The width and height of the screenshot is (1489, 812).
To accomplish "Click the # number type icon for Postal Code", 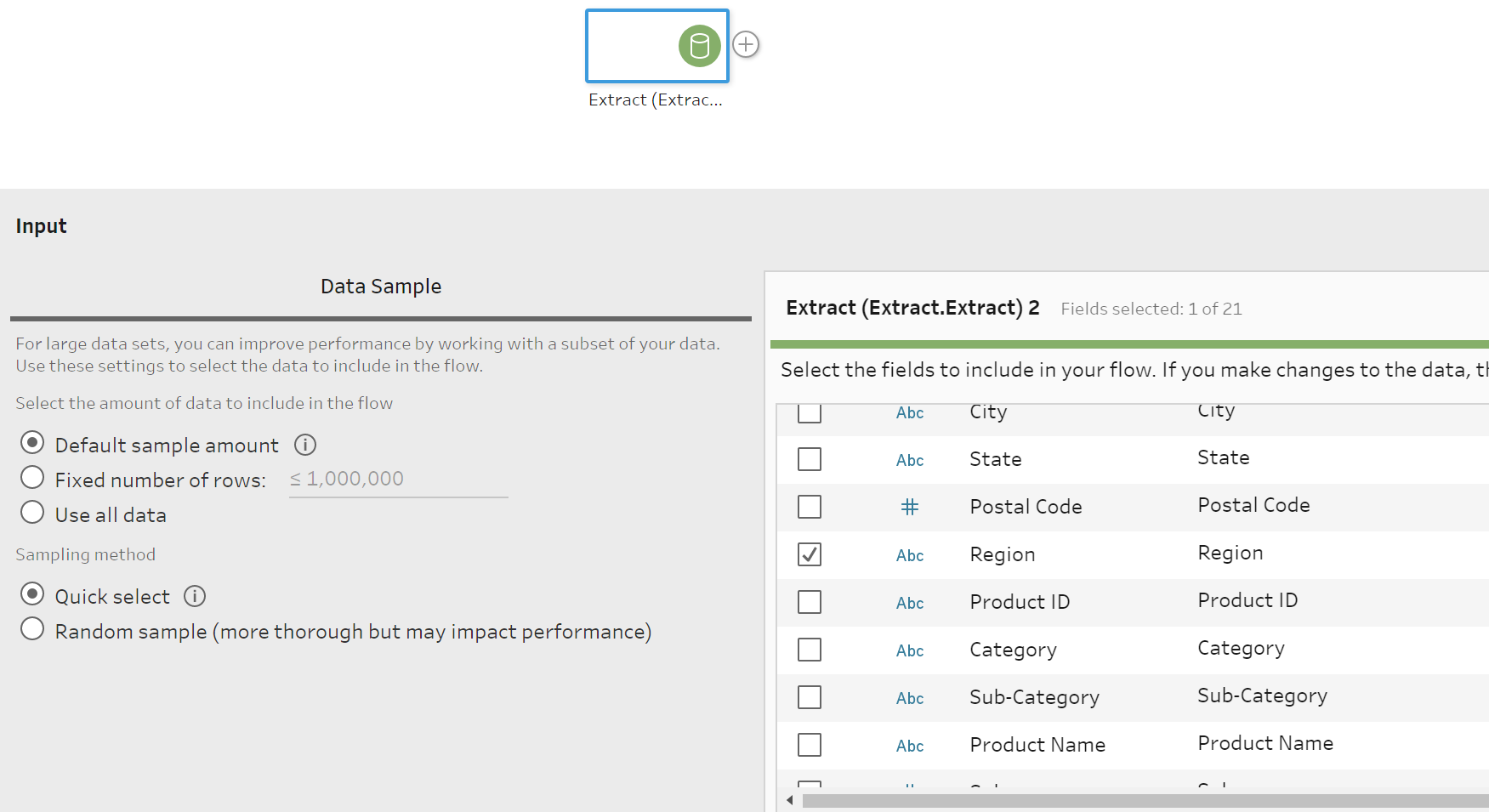I will coord(909,507).
